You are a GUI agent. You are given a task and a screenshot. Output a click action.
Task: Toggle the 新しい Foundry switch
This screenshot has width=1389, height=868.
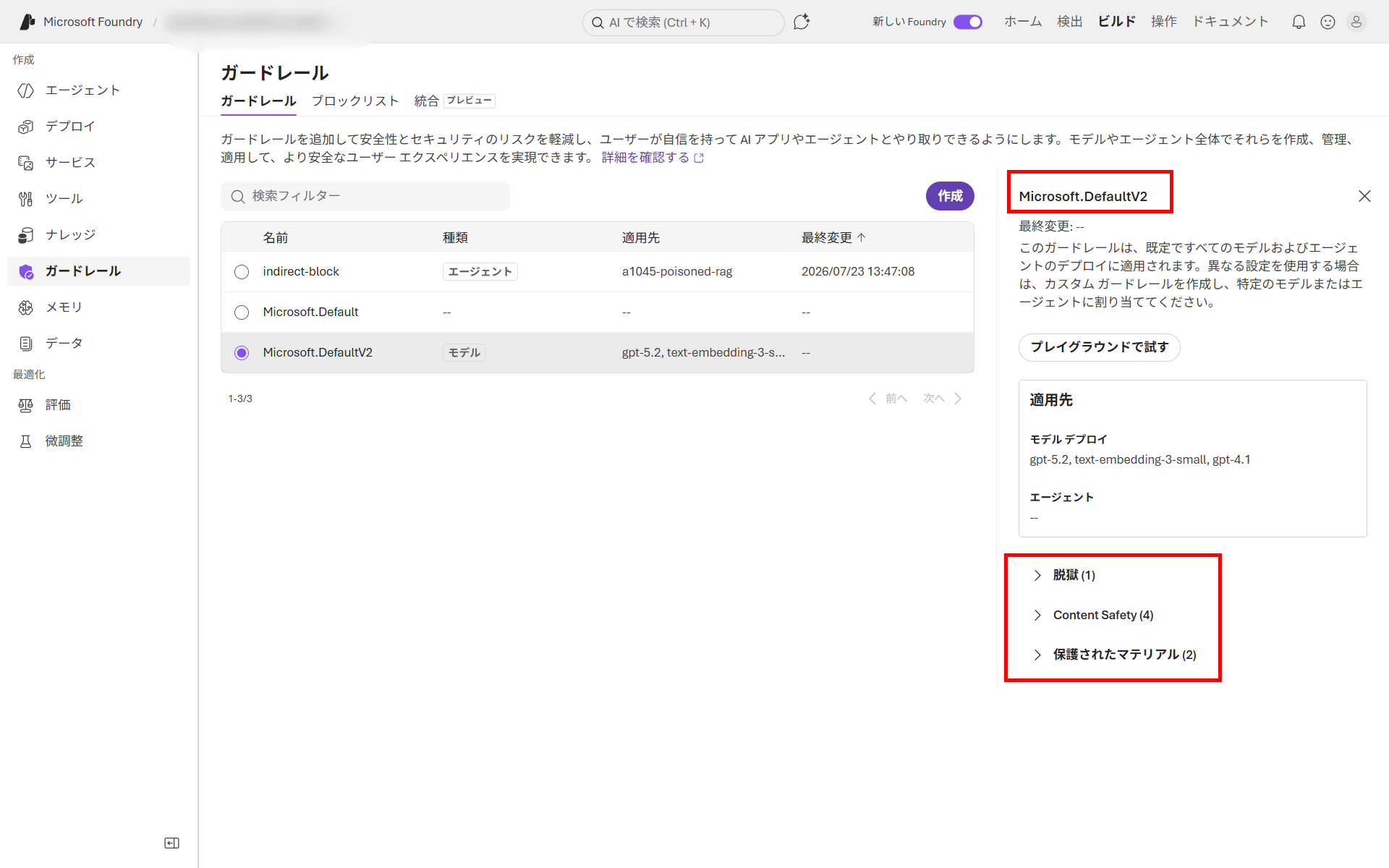coord(968,22)
